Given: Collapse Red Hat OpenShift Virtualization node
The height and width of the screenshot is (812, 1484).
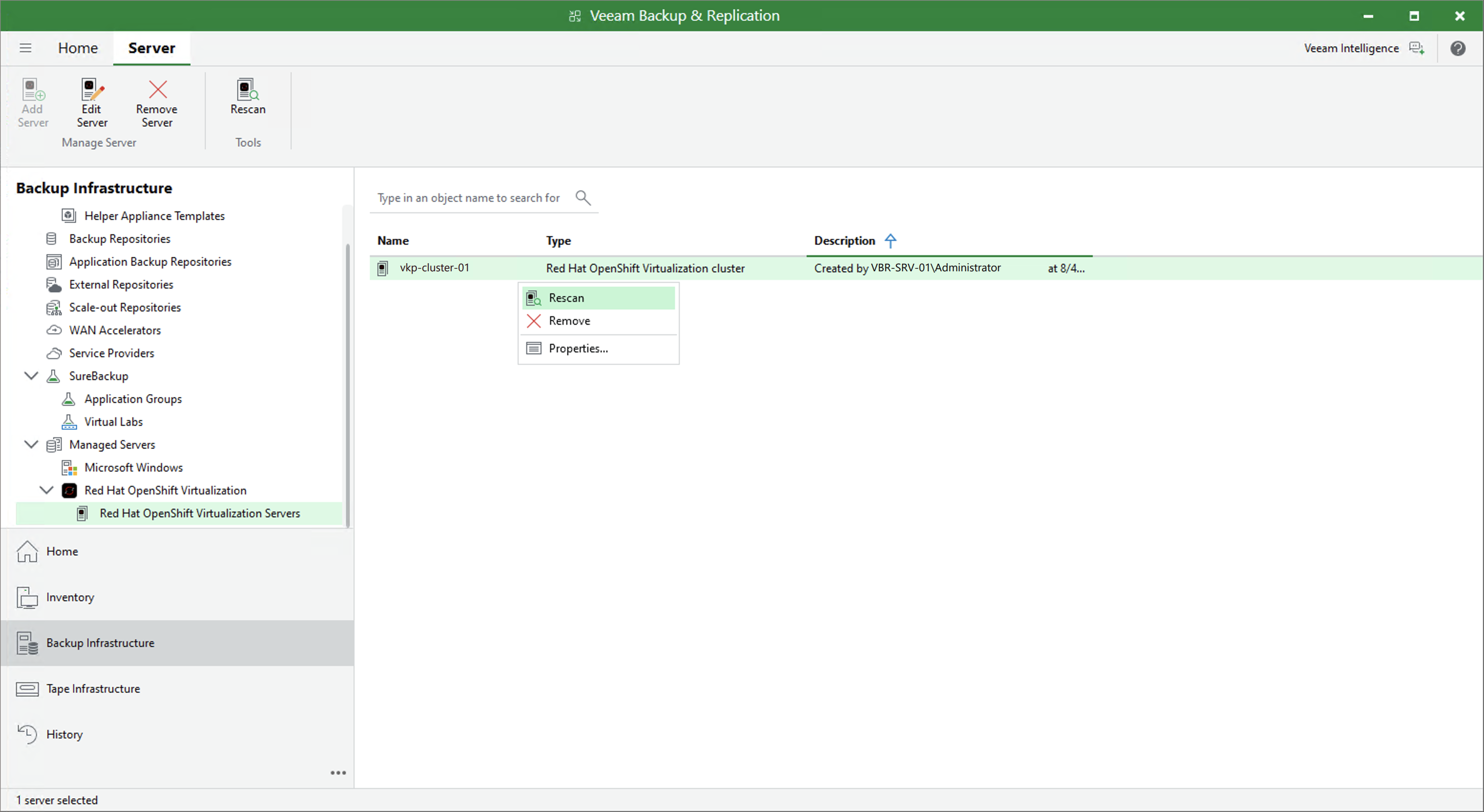Looking at the screenshot, I should click(x=47, y=491).
